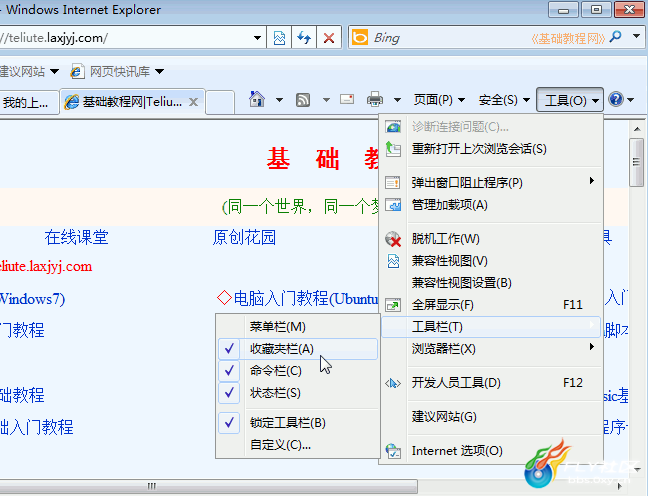648x496 pixels.
Task: Click the red stop loading icon
Action: 329,38
